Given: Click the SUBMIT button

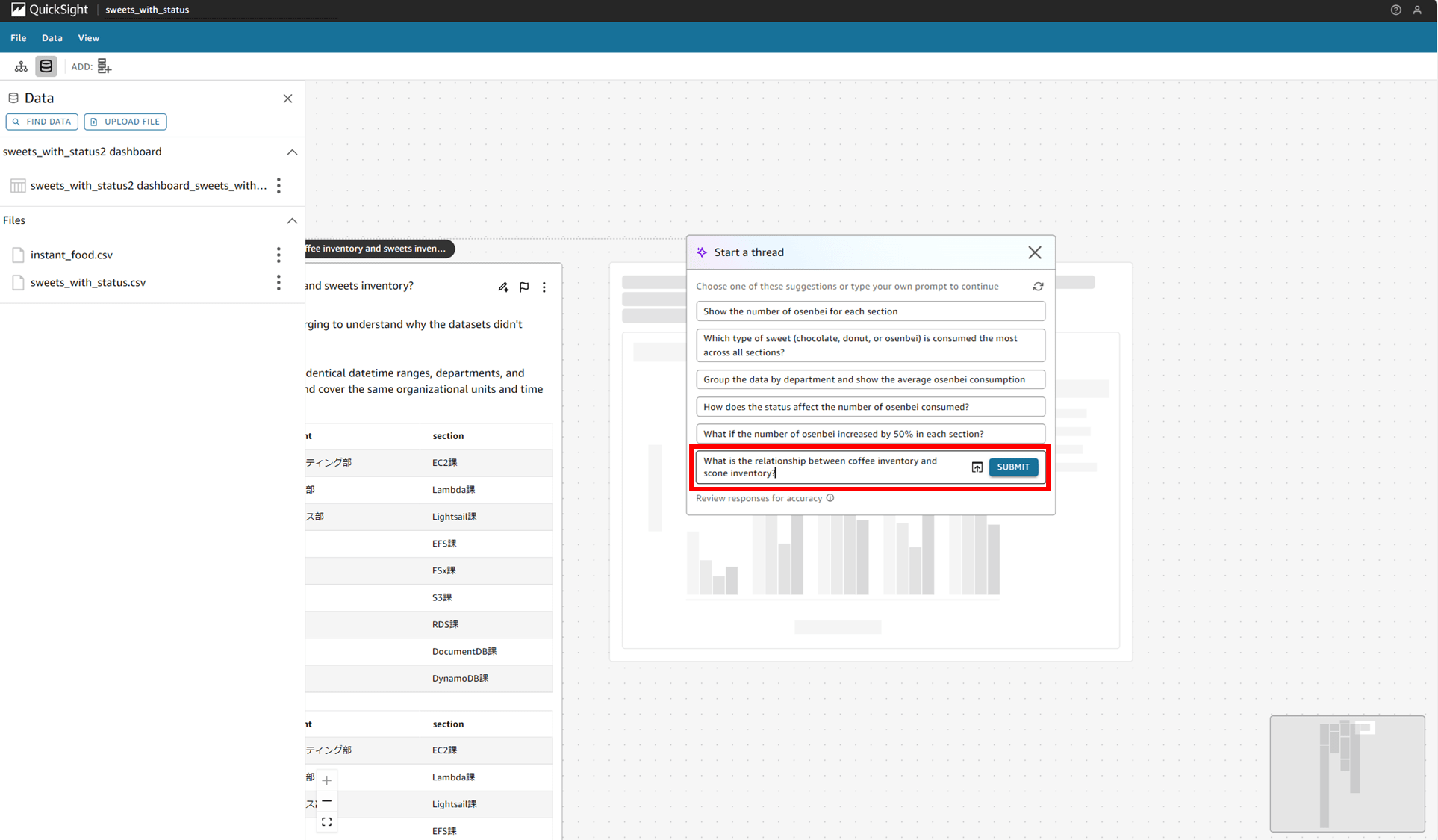Looking at the screenshot, I should [x=1013, y=467].
